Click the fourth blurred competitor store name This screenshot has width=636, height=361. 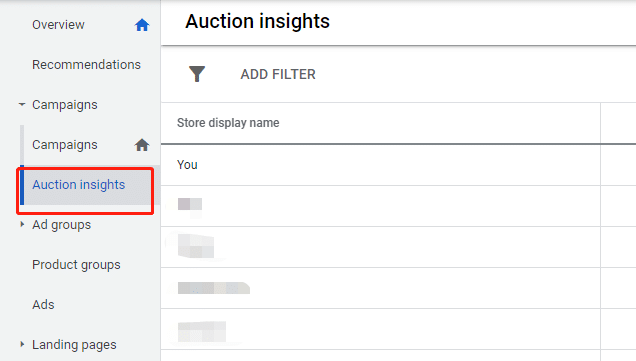tap(202, 331)
